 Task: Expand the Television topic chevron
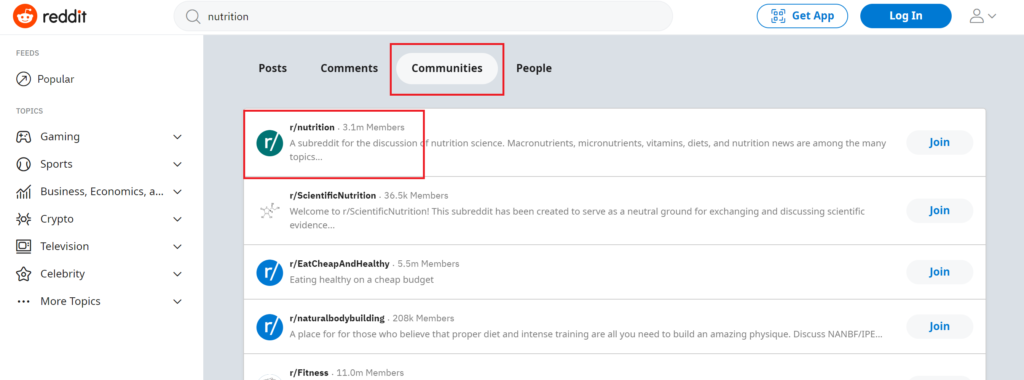177,246
